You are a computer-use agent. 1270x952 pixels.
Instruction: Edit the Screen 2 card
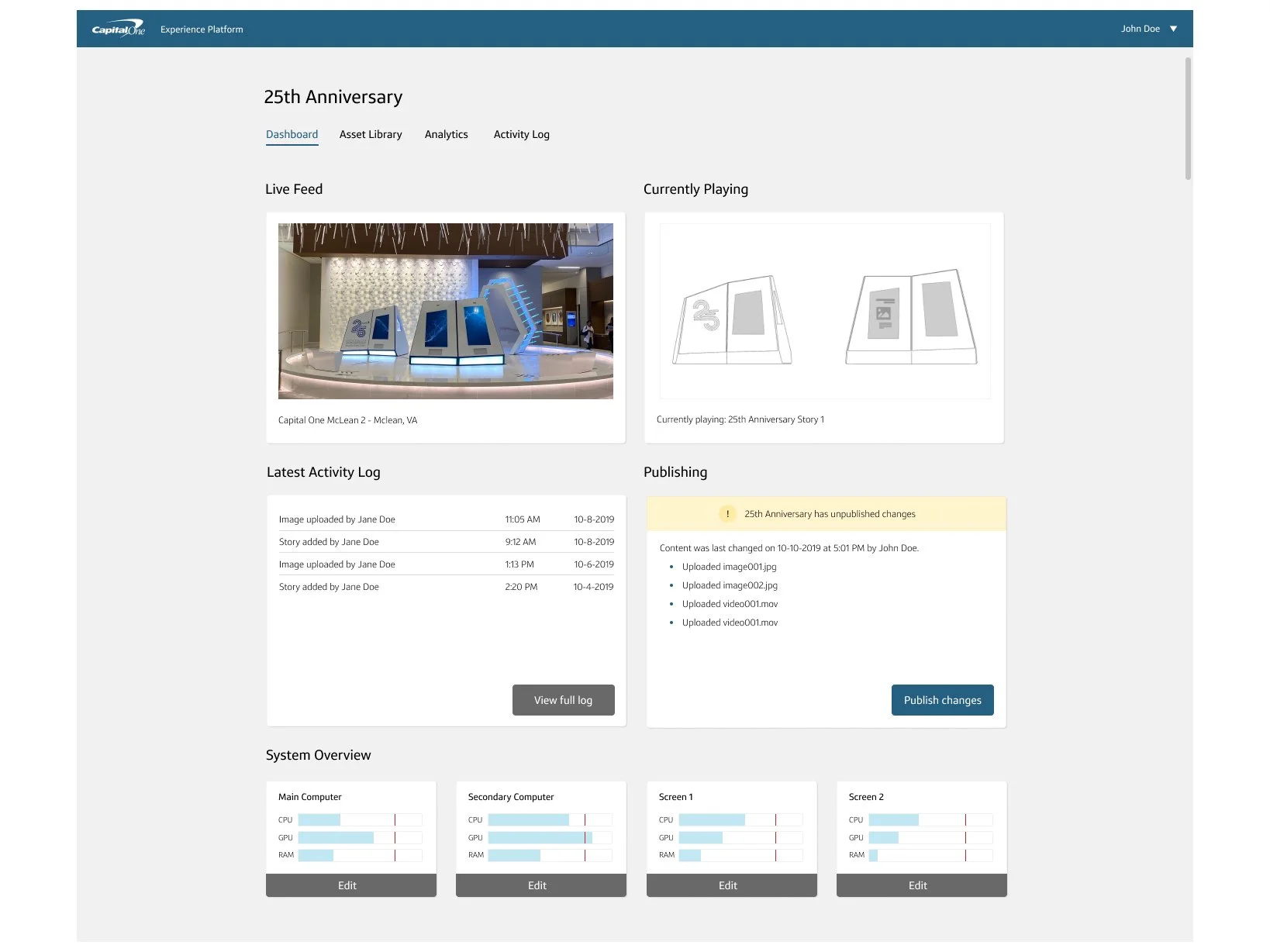(921, 885)
